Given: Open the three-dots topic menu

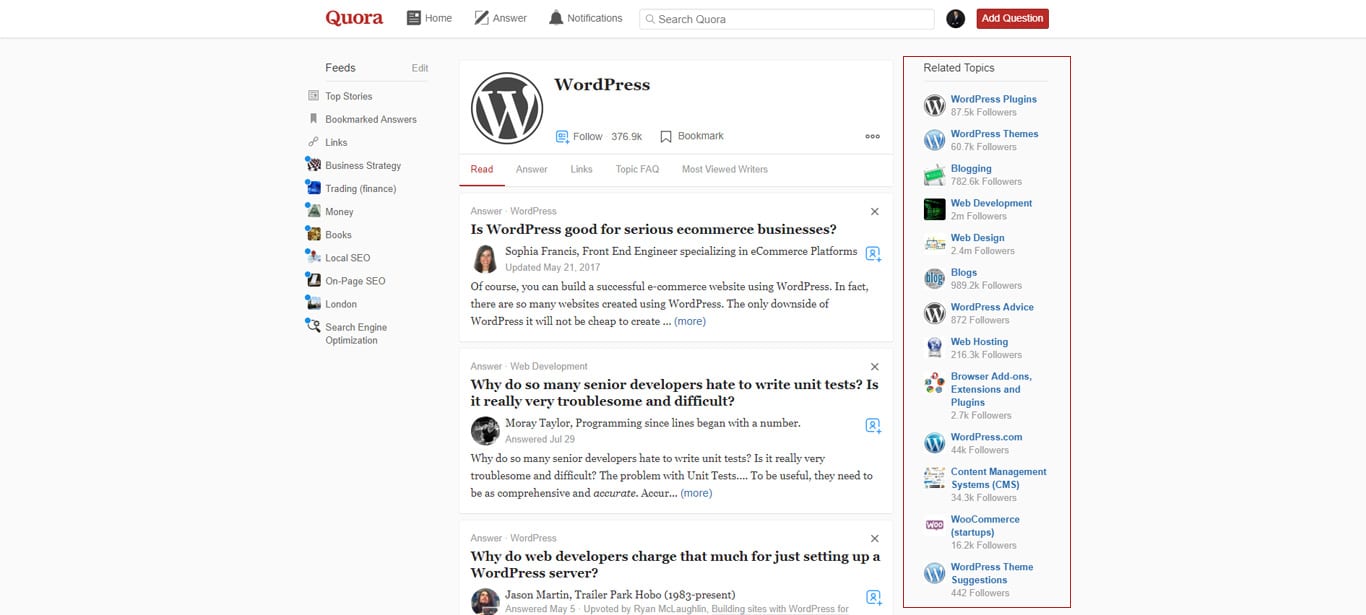Looking at the screenshot, I should [872, 137].
